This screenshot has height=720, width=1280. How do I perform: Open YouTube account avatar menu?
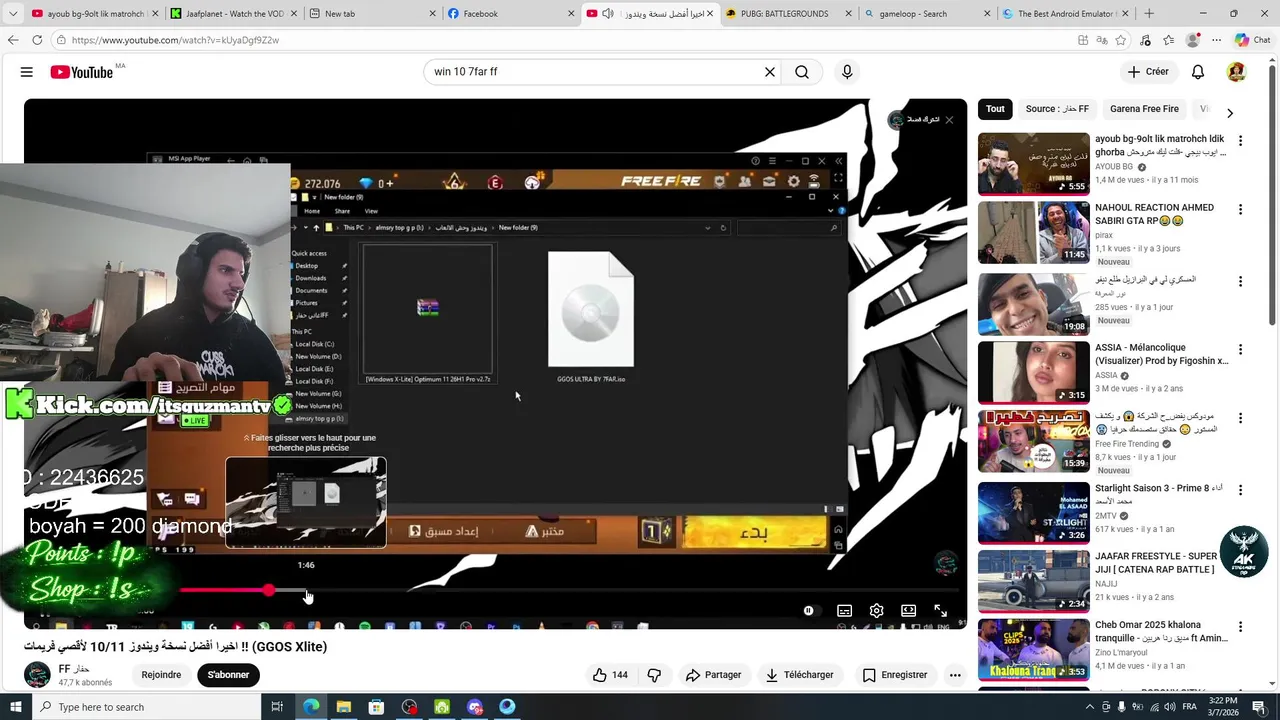[x=1236, y=72]
